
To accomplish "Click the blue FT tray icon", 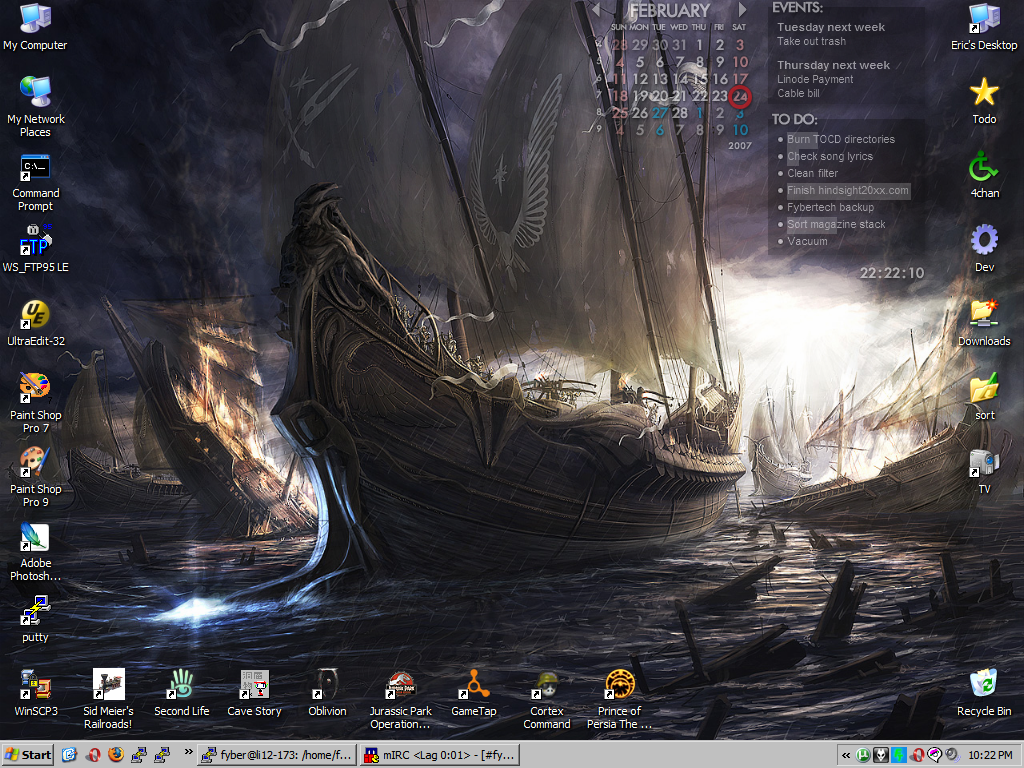I will click(x=899, y=755).
